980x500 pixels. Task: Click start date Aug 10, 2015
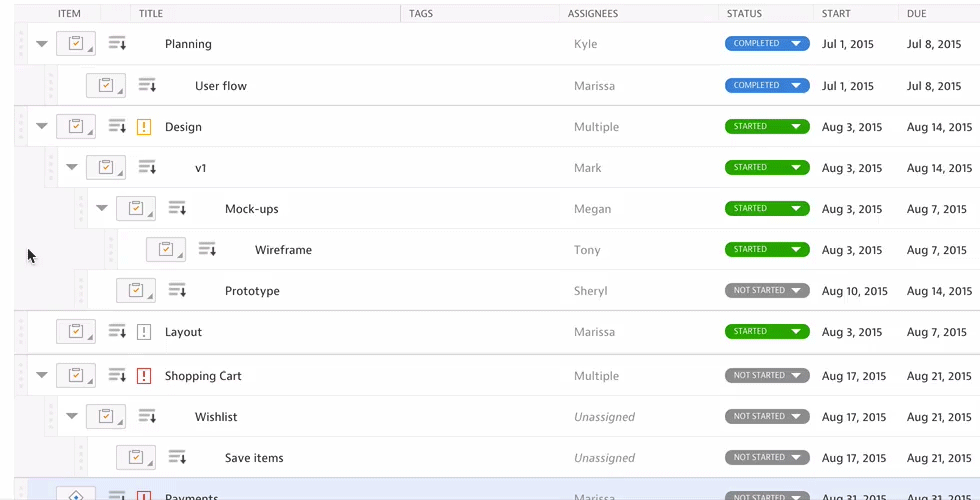(854, 291)
